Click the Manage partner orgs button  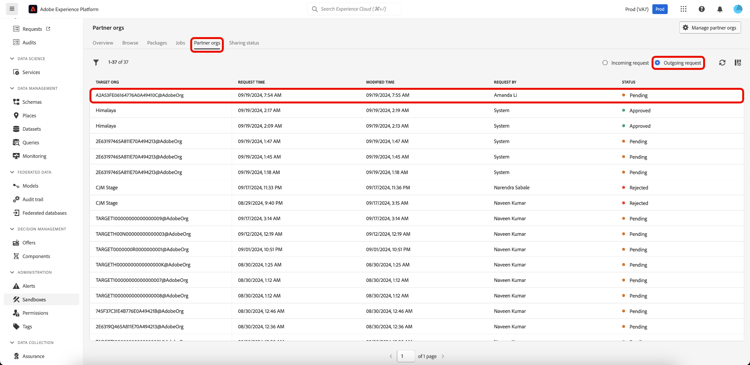click(710, 28)
